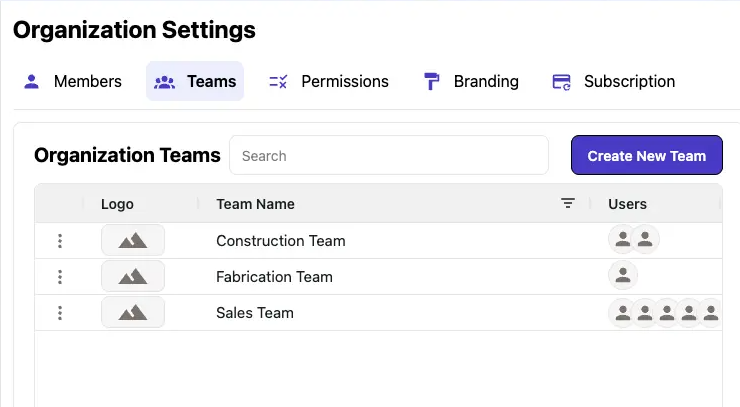This screenshot has height=407, width=740.
Task: Open Construction Team row options menu
Action: point(60,241)
